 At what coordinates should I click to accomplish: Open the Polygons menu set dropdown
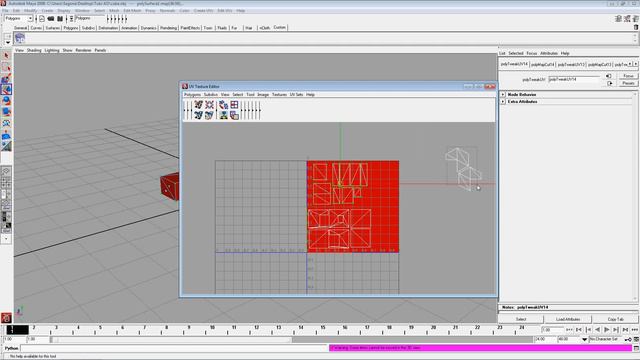(18, 19)
